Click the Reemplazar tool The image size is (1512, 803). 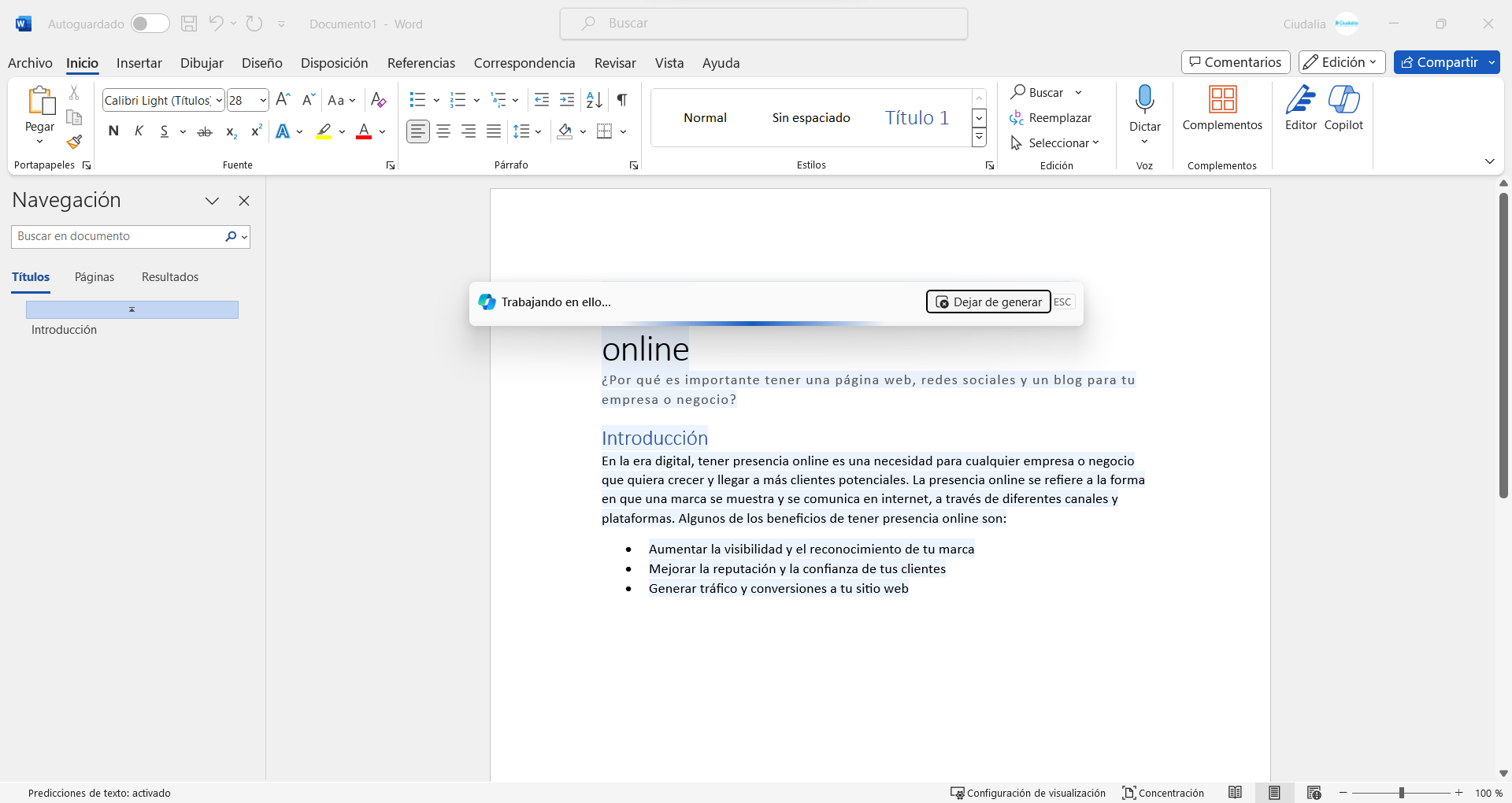click(1051, 117)
